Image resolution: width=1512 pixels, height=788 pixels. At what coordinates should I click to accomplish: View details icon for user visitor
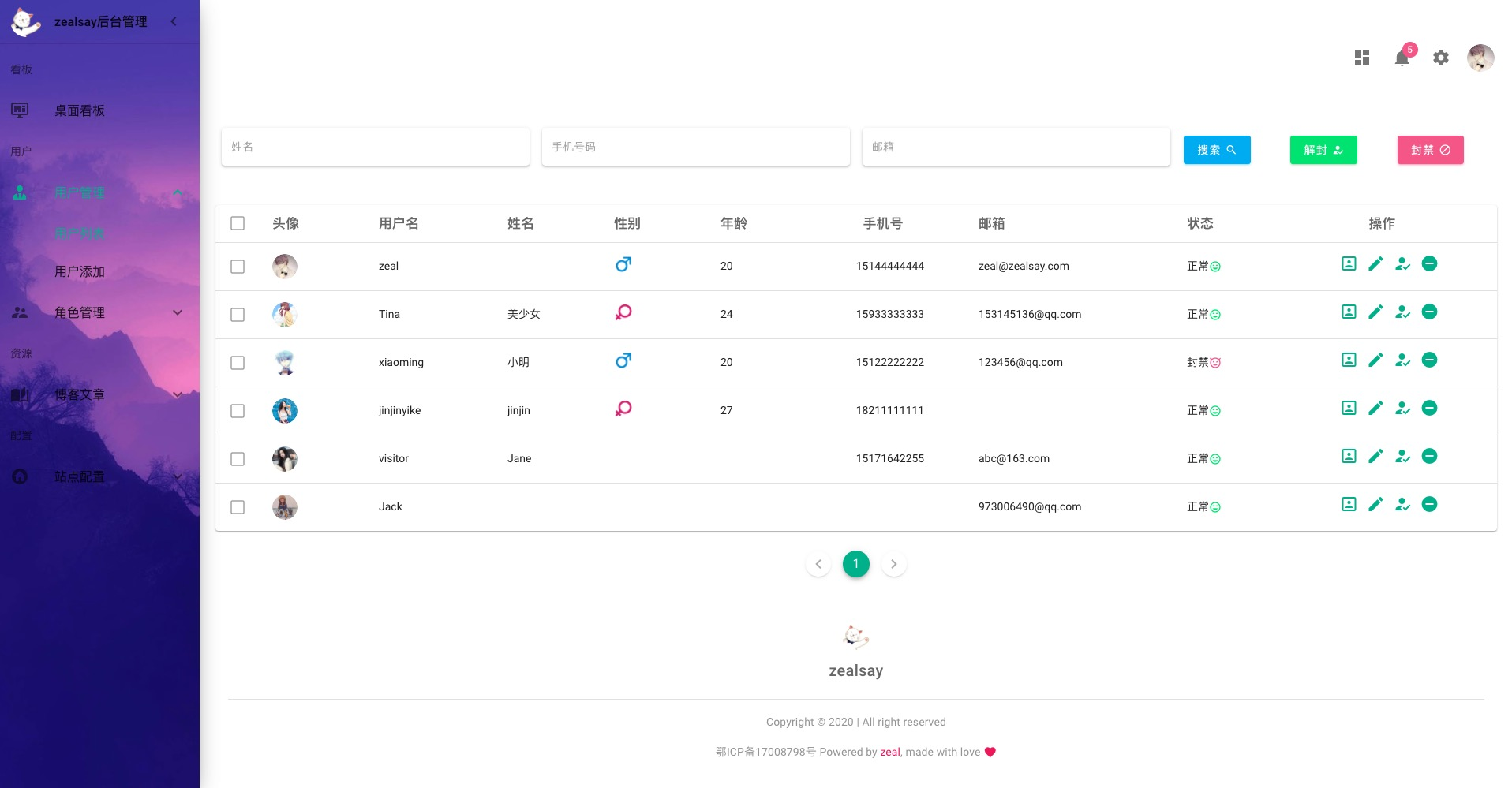[1349, 456]
